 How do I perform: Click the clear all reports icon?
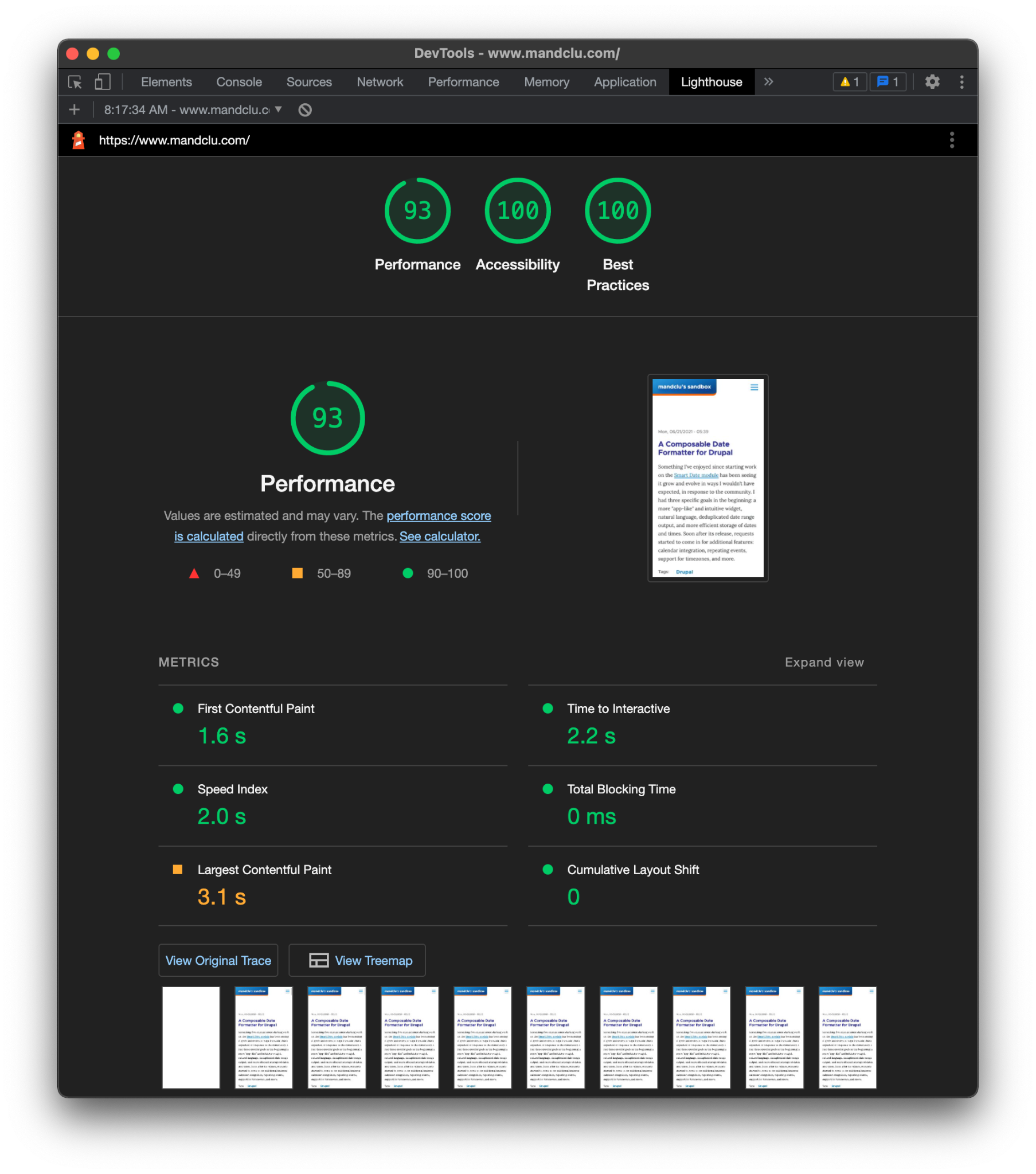[x=305, y=109]
